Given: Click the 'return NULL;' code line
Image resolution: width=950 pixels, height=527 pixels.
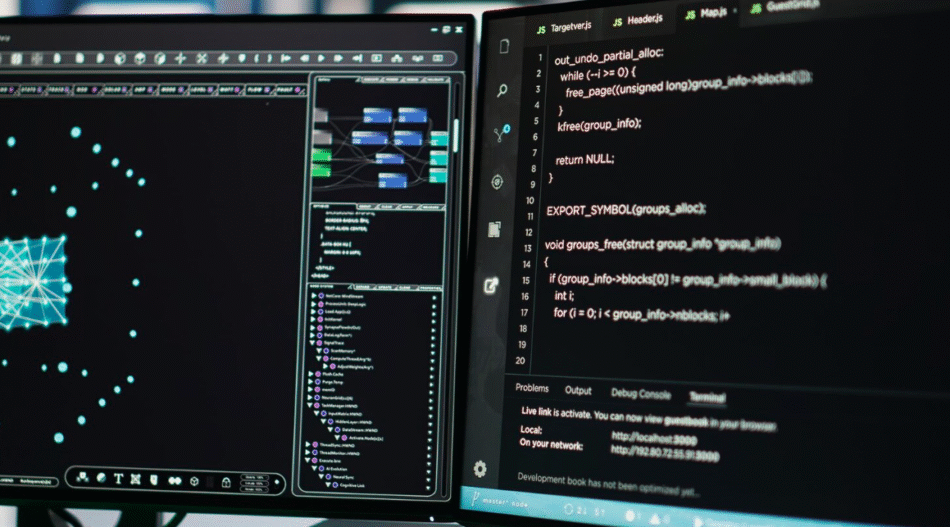Looking at the screenshot, I should click(585, 159).
